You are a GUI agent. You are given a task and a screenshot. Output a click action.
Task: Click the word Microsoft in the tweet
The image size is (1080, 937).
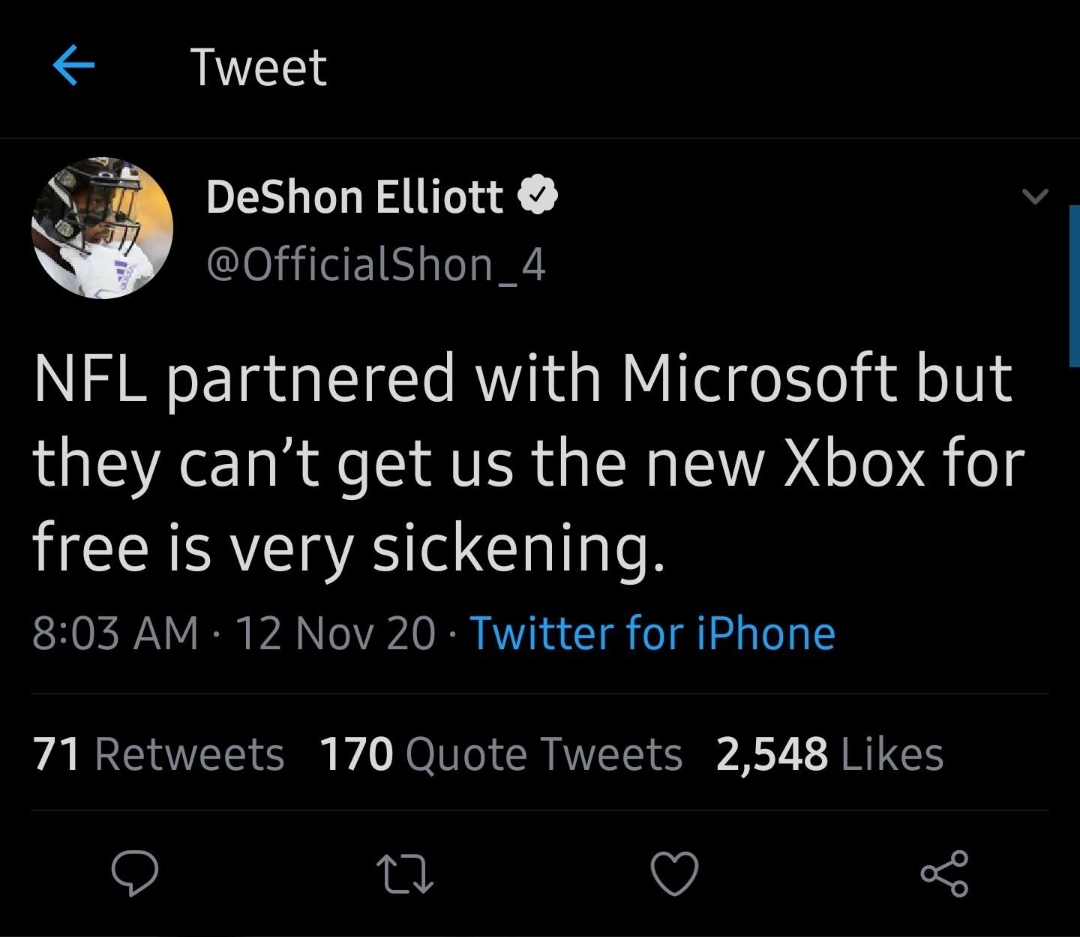click(759, 380)
